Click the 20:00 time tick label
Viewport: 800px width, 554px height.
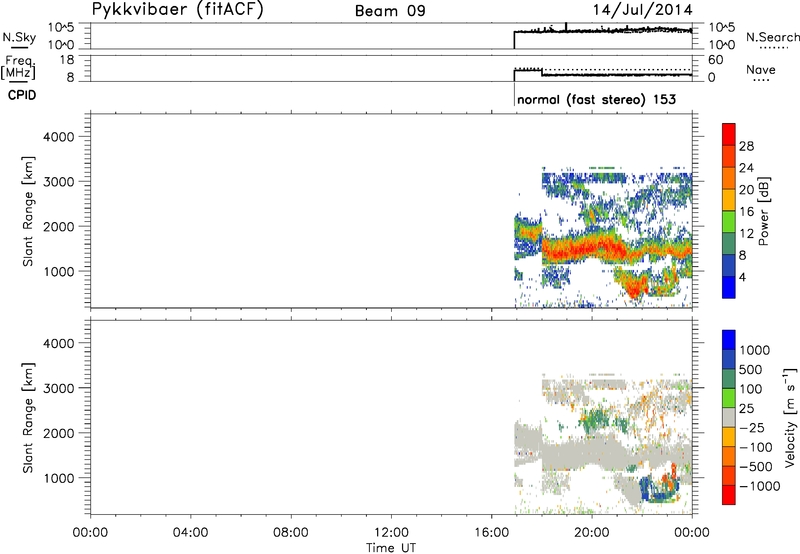click(591, 533)
